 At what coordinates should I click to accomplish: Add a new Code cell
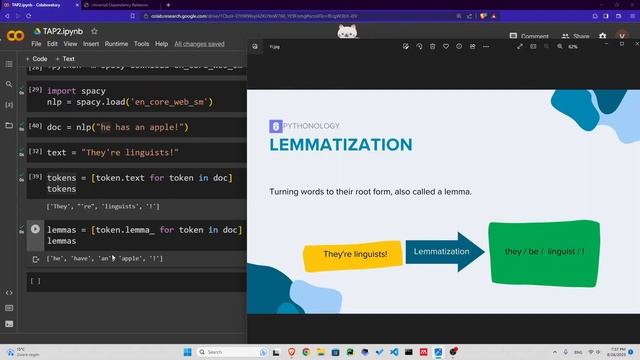37,59
